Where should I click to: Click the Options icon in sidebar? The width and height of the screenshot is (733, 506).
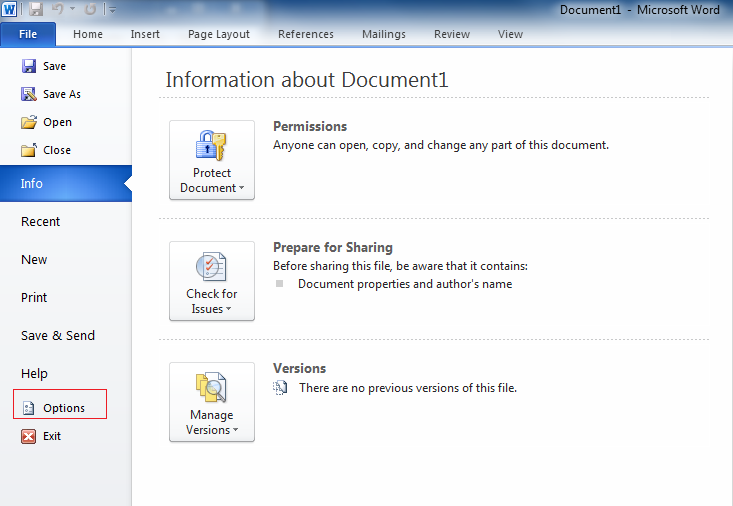point(29,408)
